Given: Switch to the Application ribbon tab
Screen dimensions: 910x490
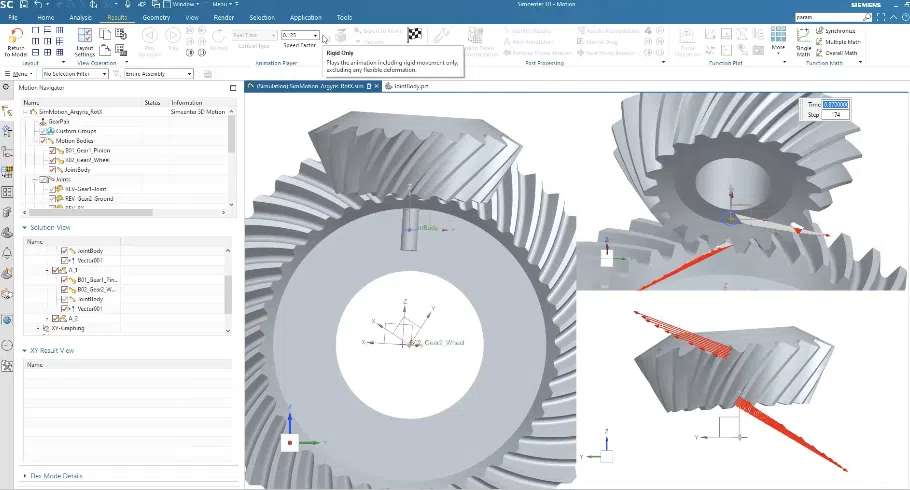Looking at the screenshot, I should pyautogui.click(x=305, y=17).
